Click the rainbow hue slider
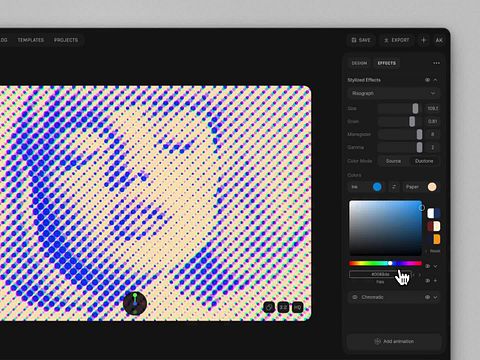480x360 pixels. click(385, 263)
